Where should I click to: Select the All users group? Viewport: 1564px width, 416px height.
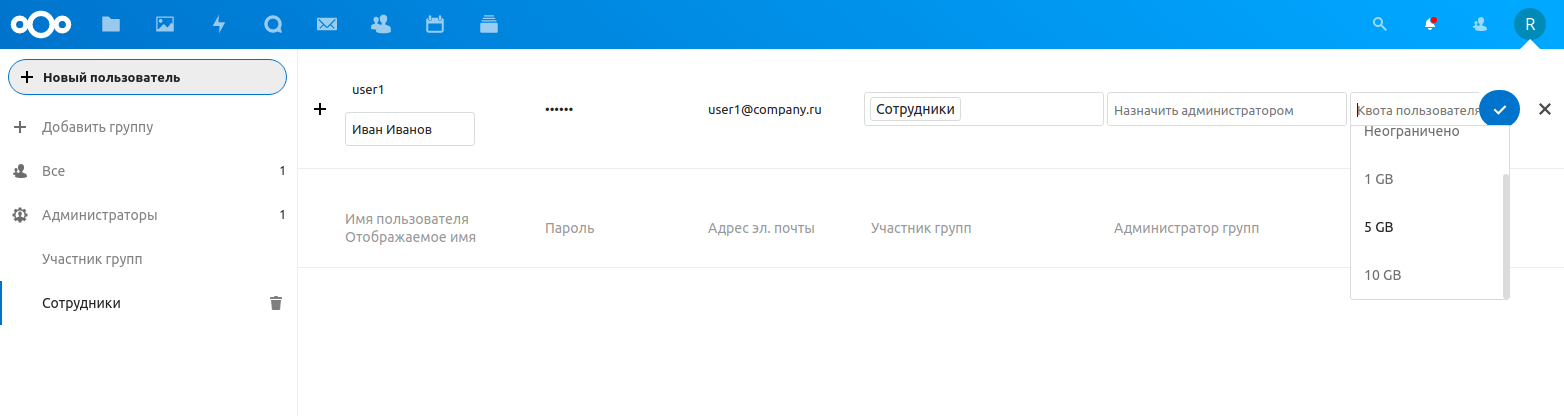[147, 171]
